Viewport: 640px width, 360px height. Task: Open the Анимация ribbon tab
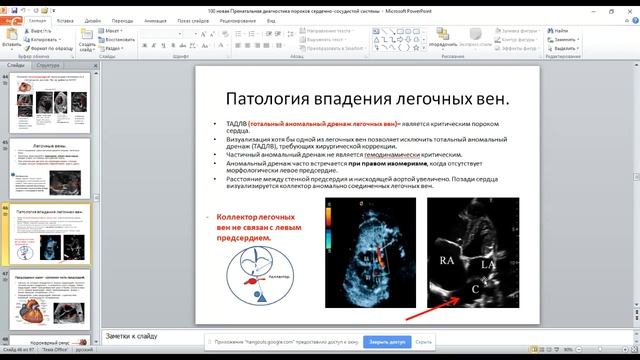pyautogui.click(x=155, y=21)
